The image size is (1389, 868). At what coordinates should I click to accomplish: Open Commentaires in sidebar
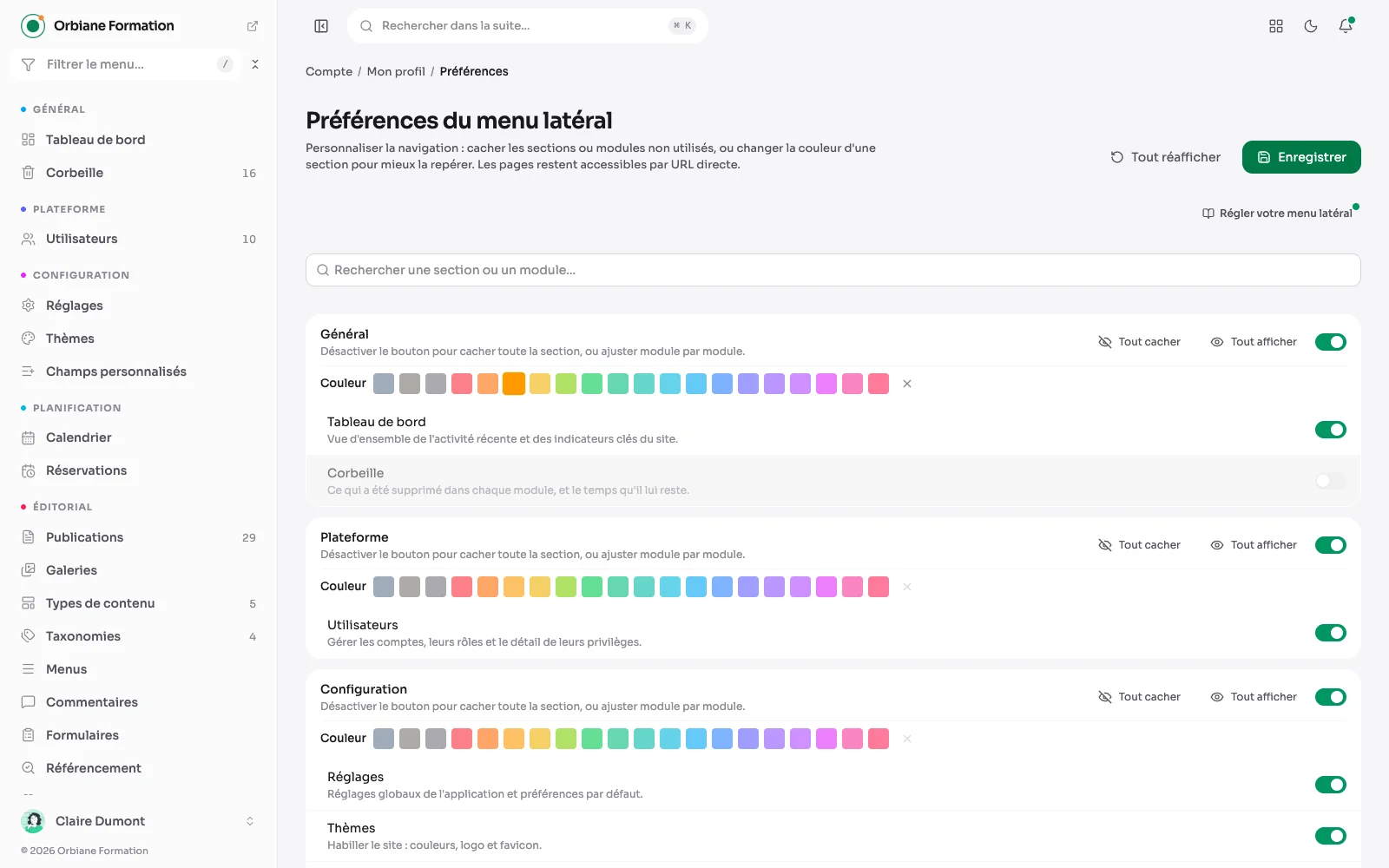coord(139,702)
